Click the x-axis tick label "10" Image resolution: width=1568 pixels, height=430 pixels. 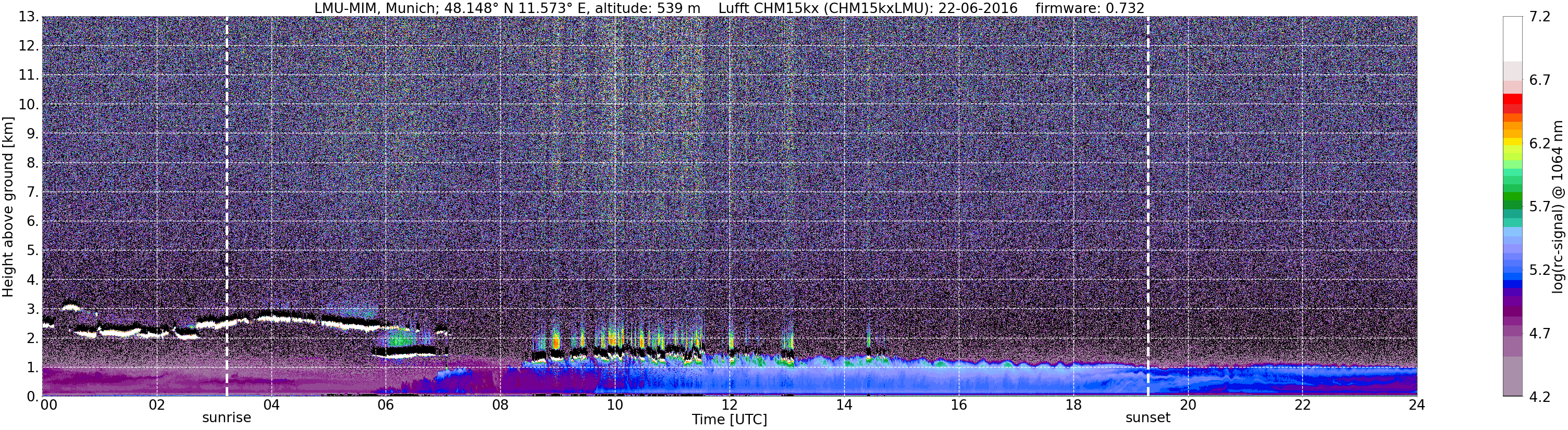(x=615, y=405)
